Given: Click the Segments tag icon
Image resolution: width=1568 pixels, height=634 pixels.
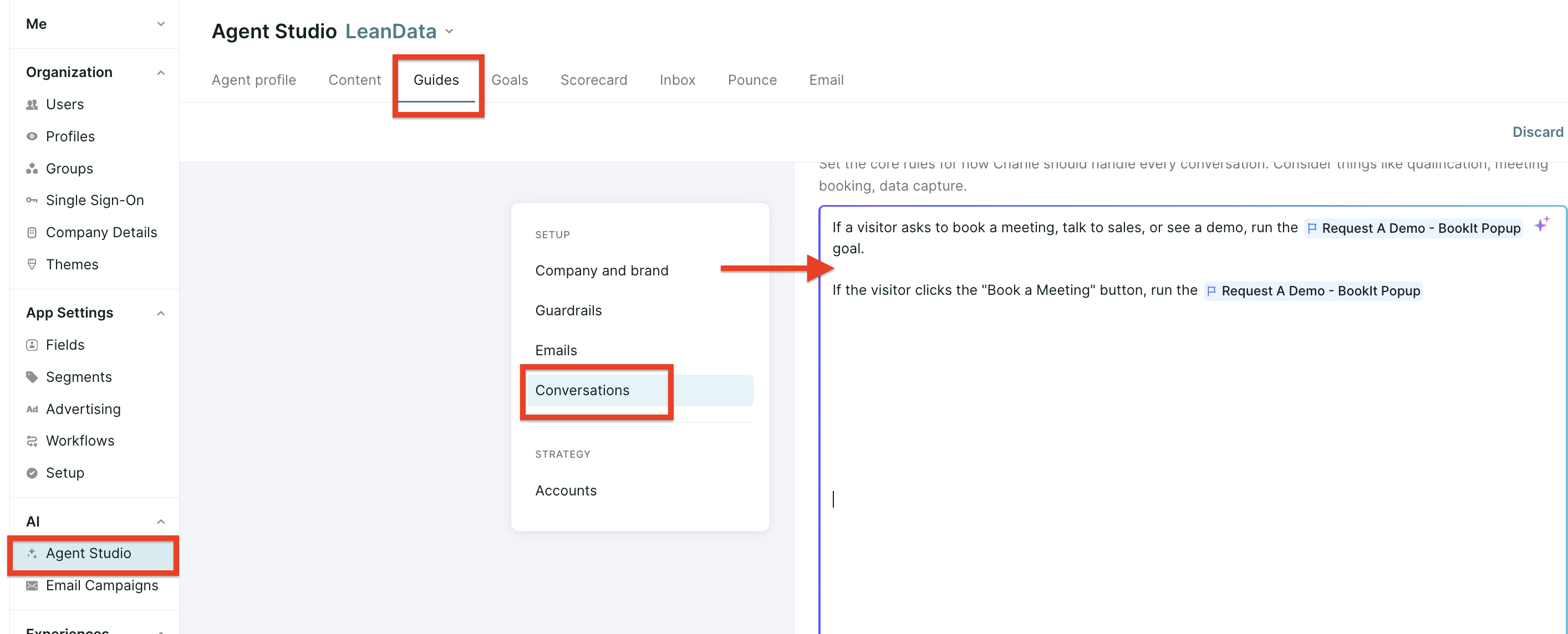Looking at the screenshot, I should 32,377.
